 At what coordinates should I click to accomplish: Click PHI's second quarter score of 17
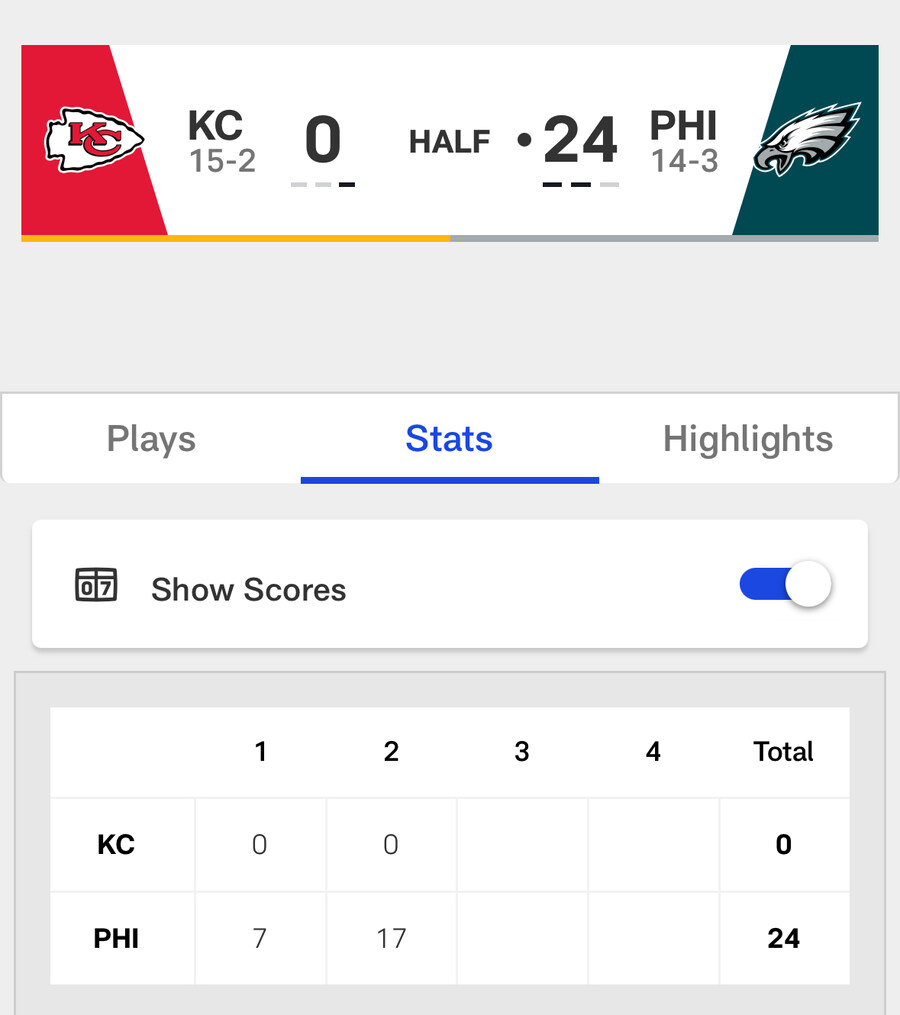[x=391, y=938]
